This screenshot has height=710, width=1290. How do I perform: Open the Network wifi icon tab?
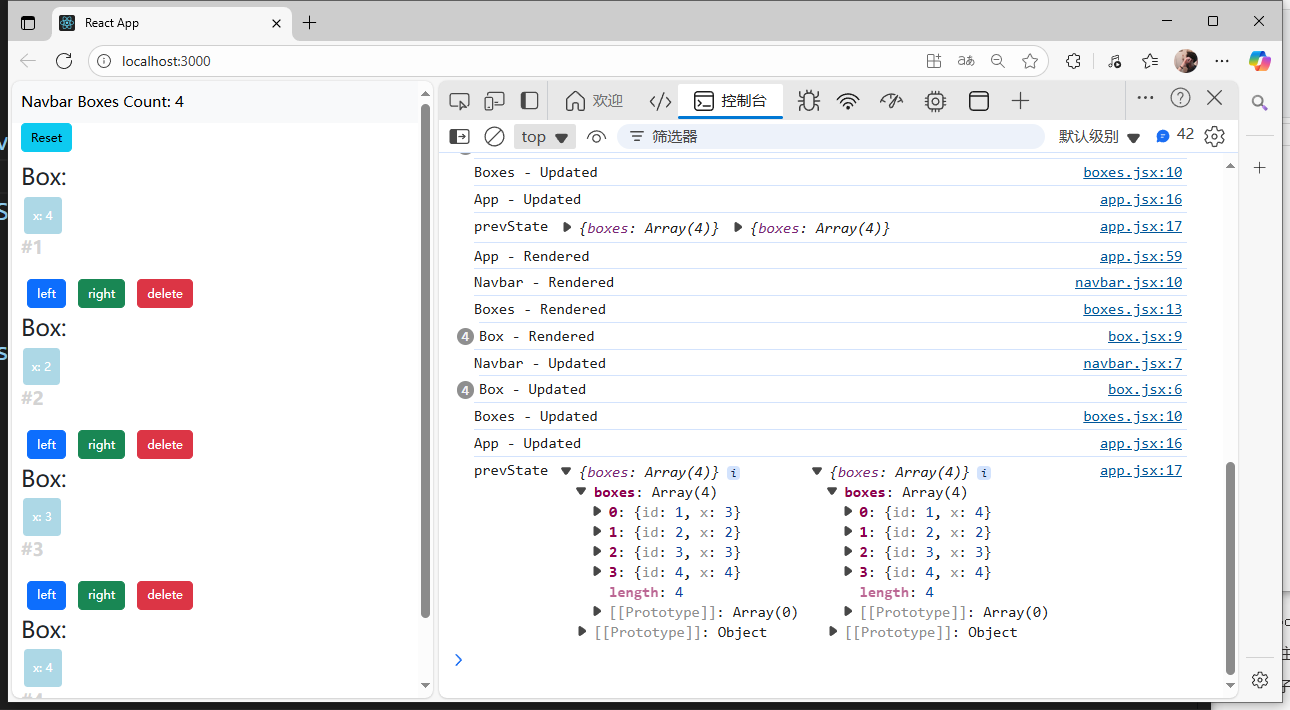click(849, 101)
